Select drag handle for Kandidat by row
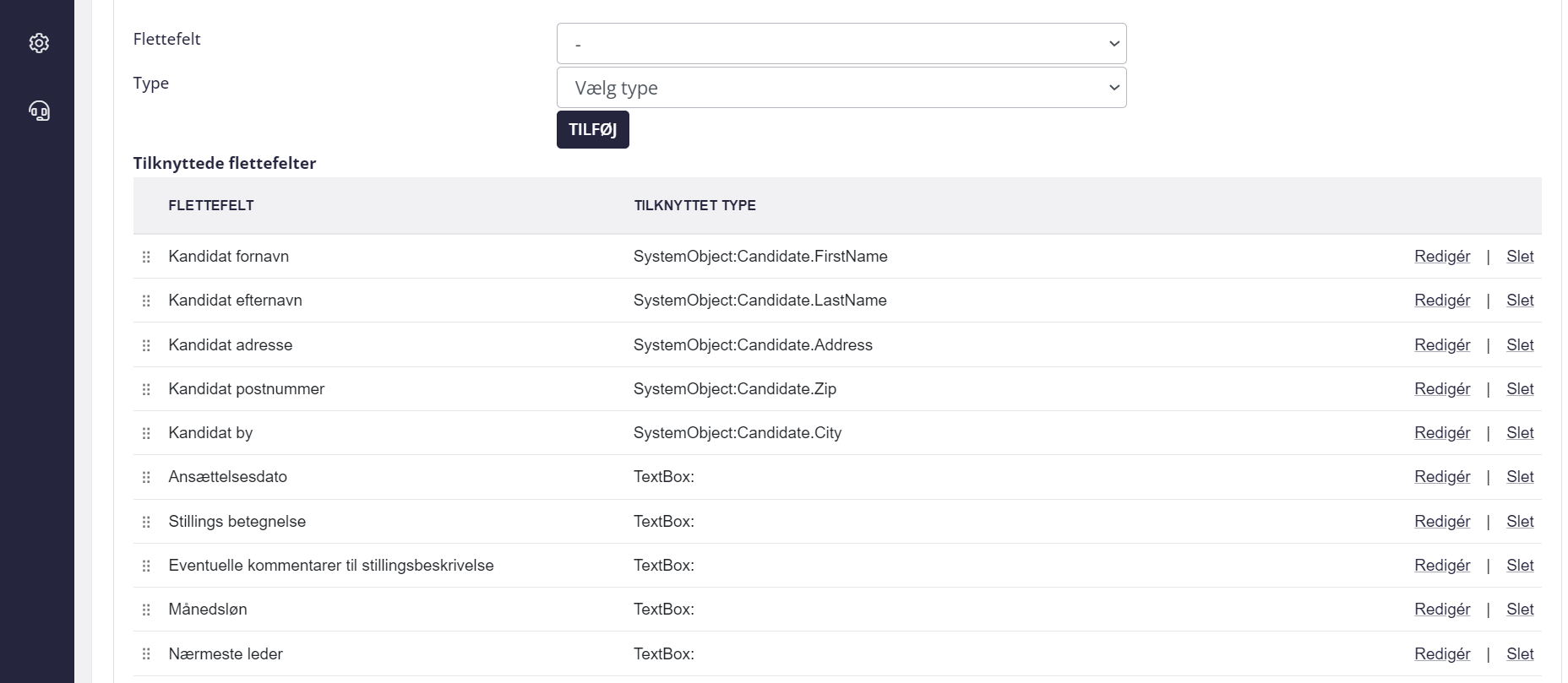Image resolution: width=1568 pixels, height=683 pixels. 146,433
